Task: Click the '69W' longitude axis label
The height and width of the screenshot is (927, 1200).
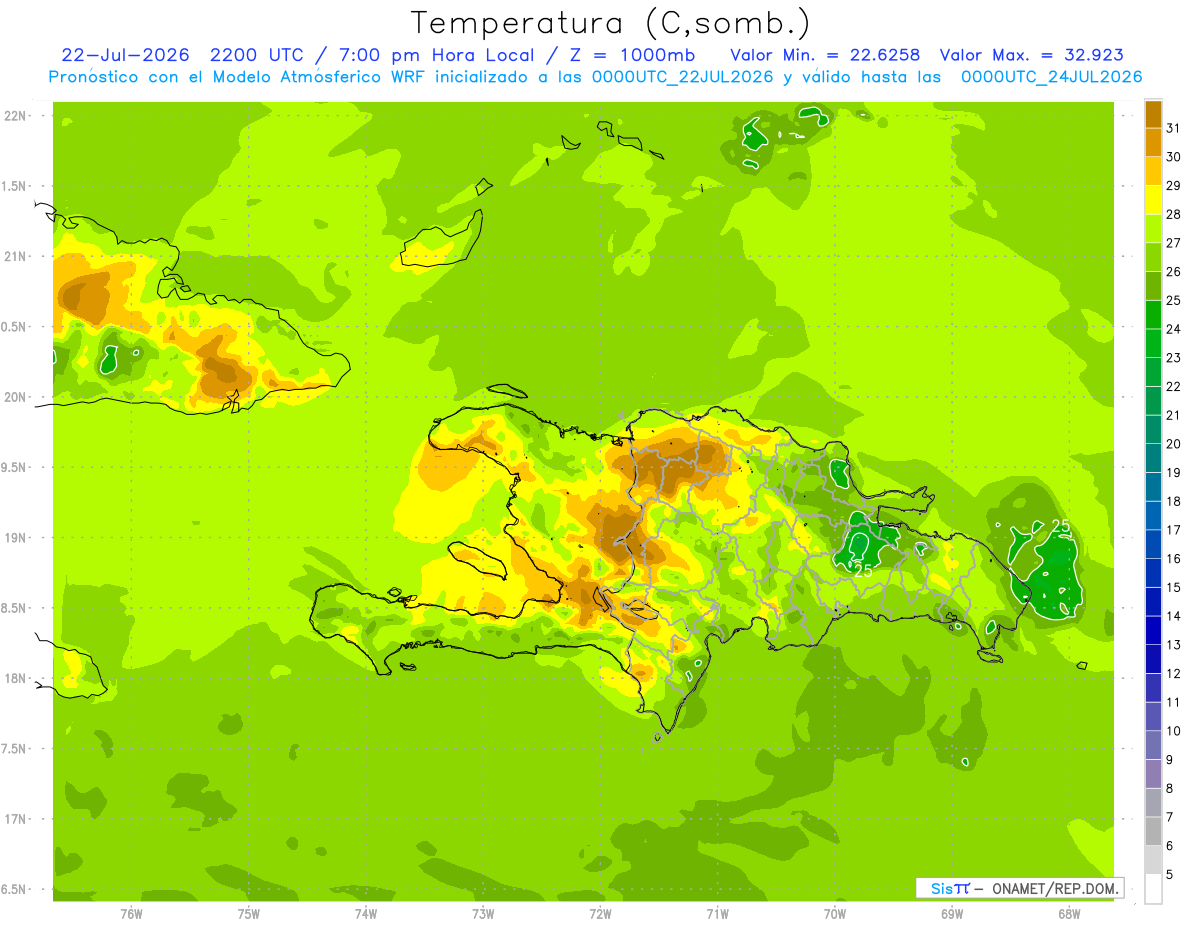Action: point(952,914)
